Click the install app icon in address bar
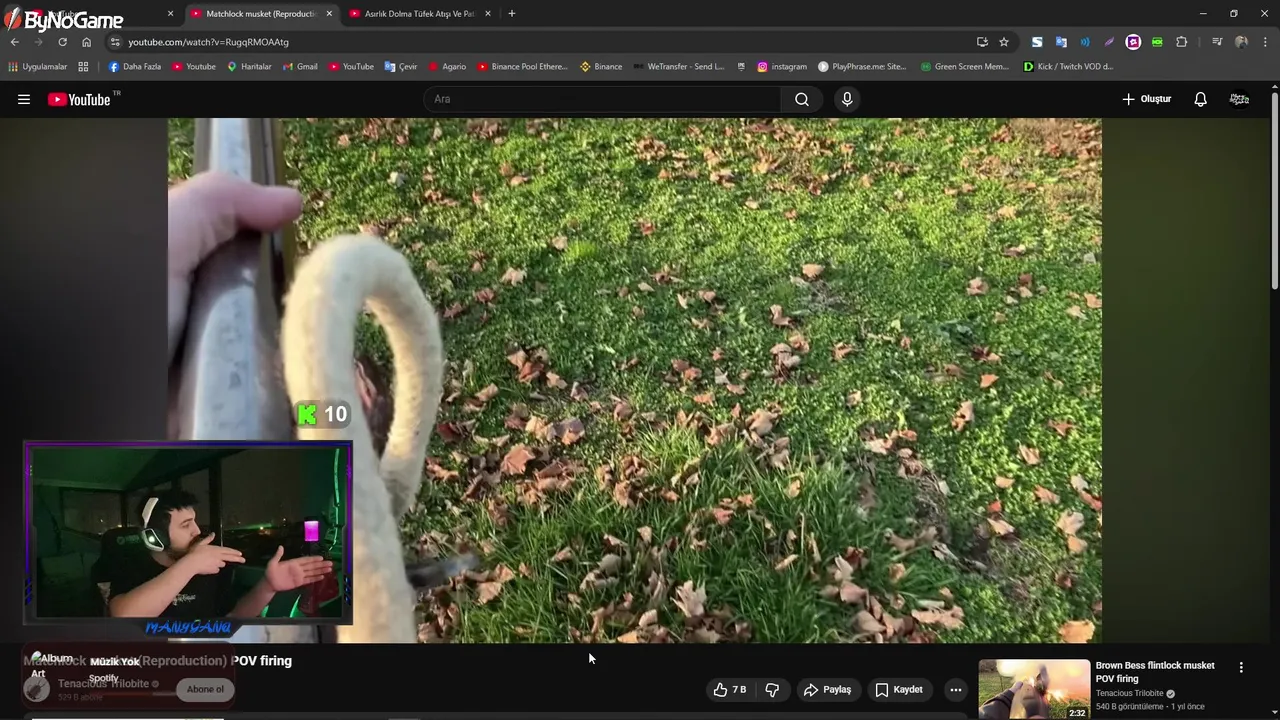Viewport: 1280px width, 720px height. (x=982, y=42)
